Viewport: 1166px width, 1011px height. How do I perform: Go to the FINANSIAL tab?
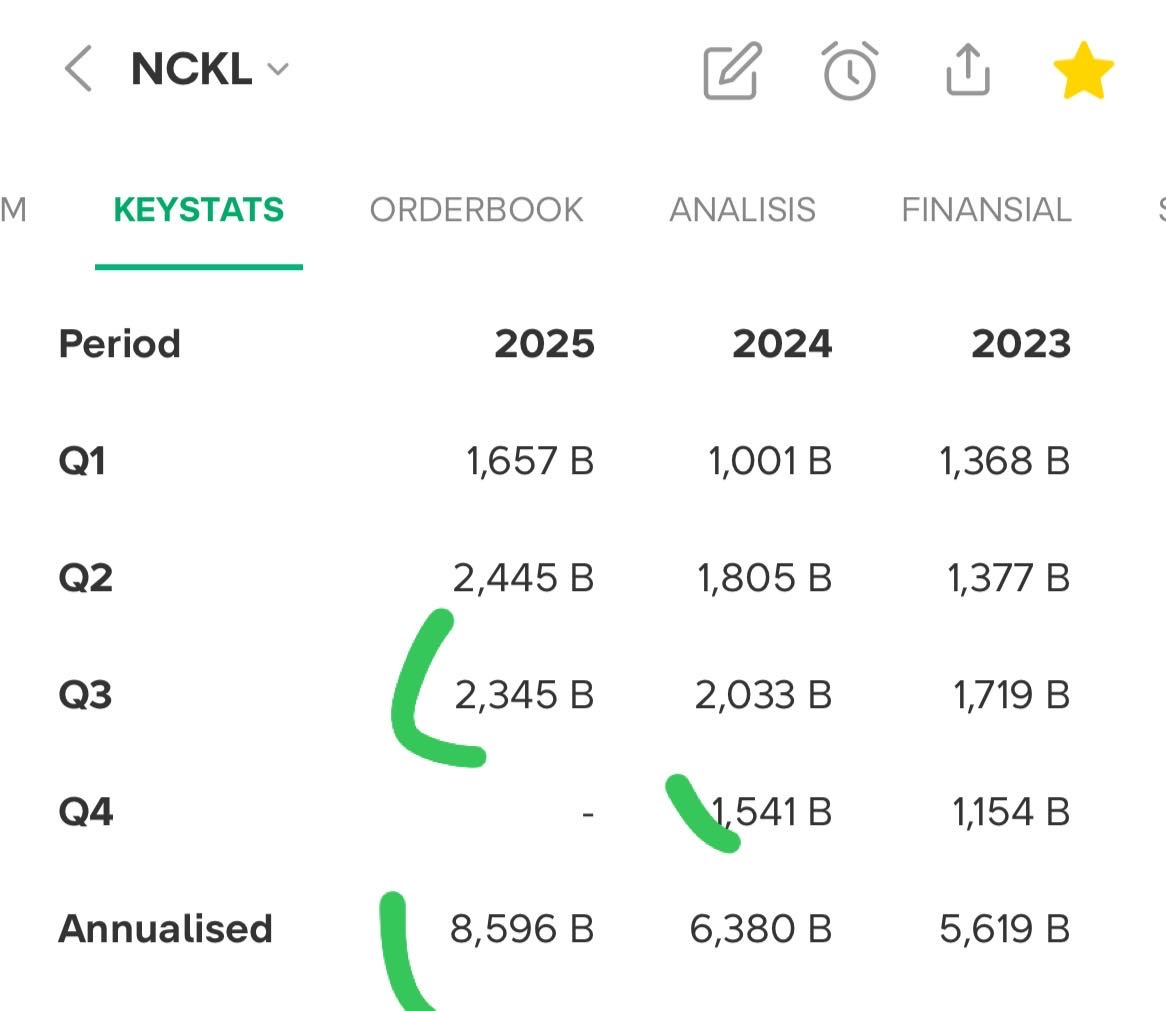coord(986,210)
